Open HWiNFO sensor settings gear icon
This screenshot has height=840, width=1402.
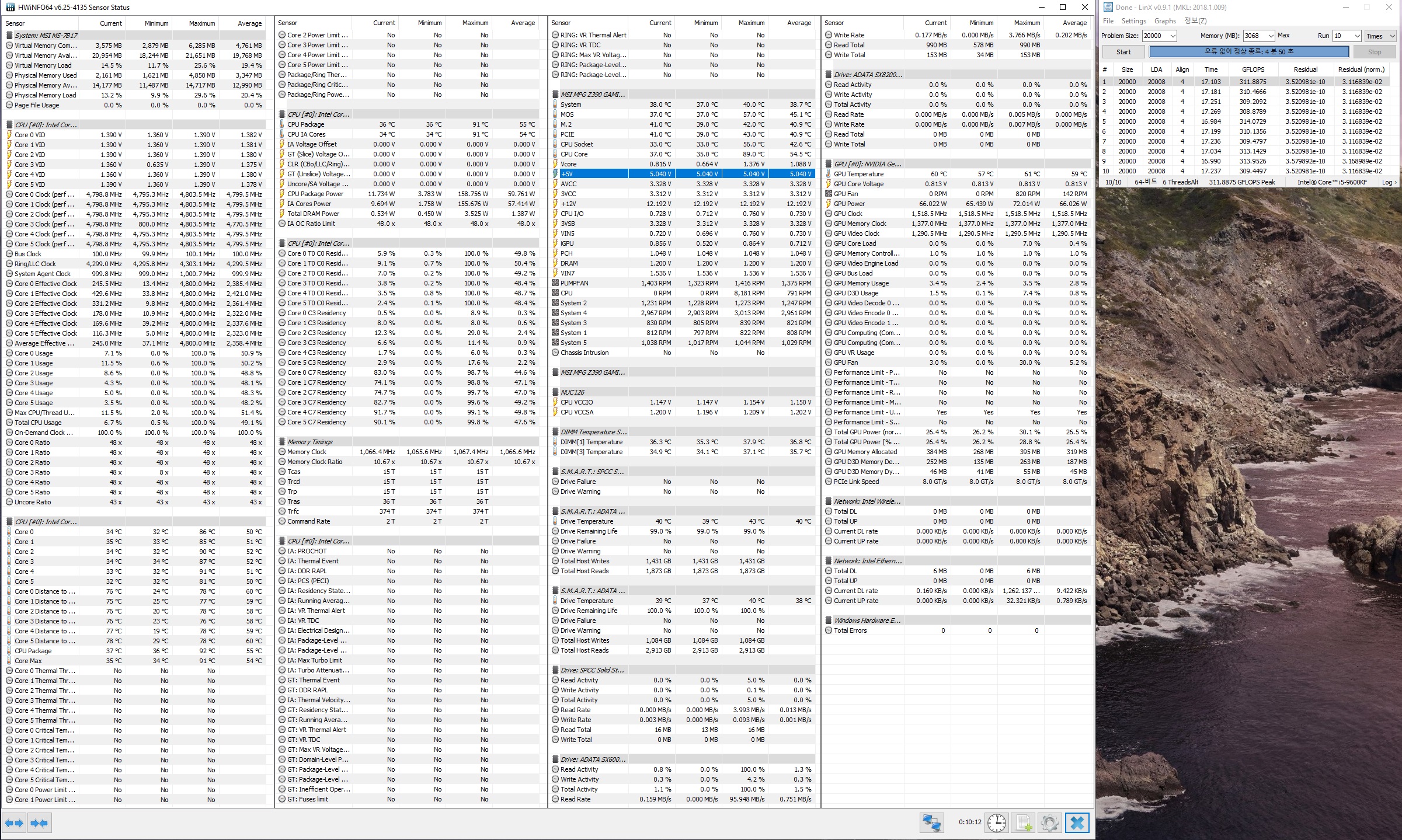click(x=1049, y=823)
